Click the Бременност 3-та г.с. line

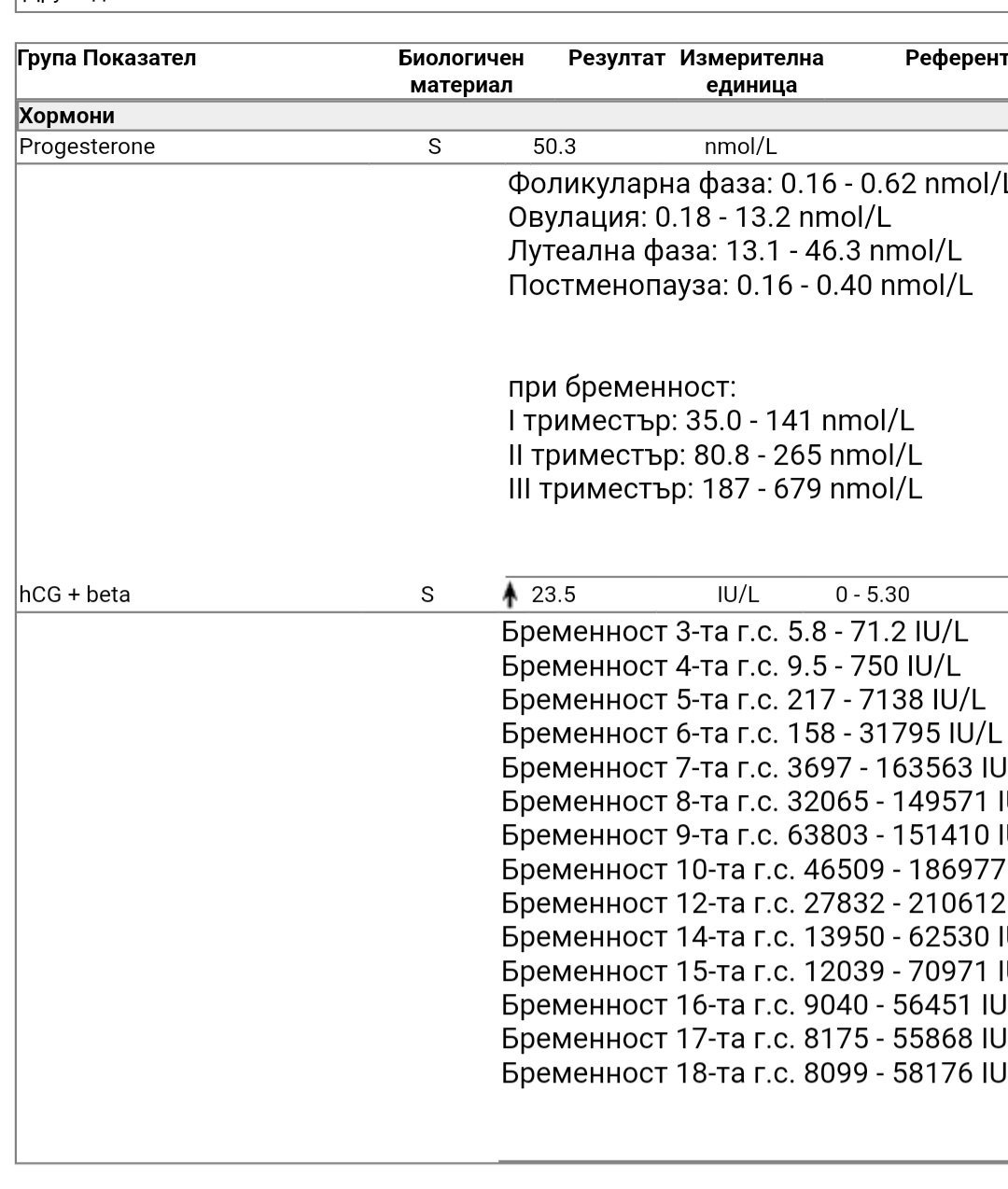(734, 632)
